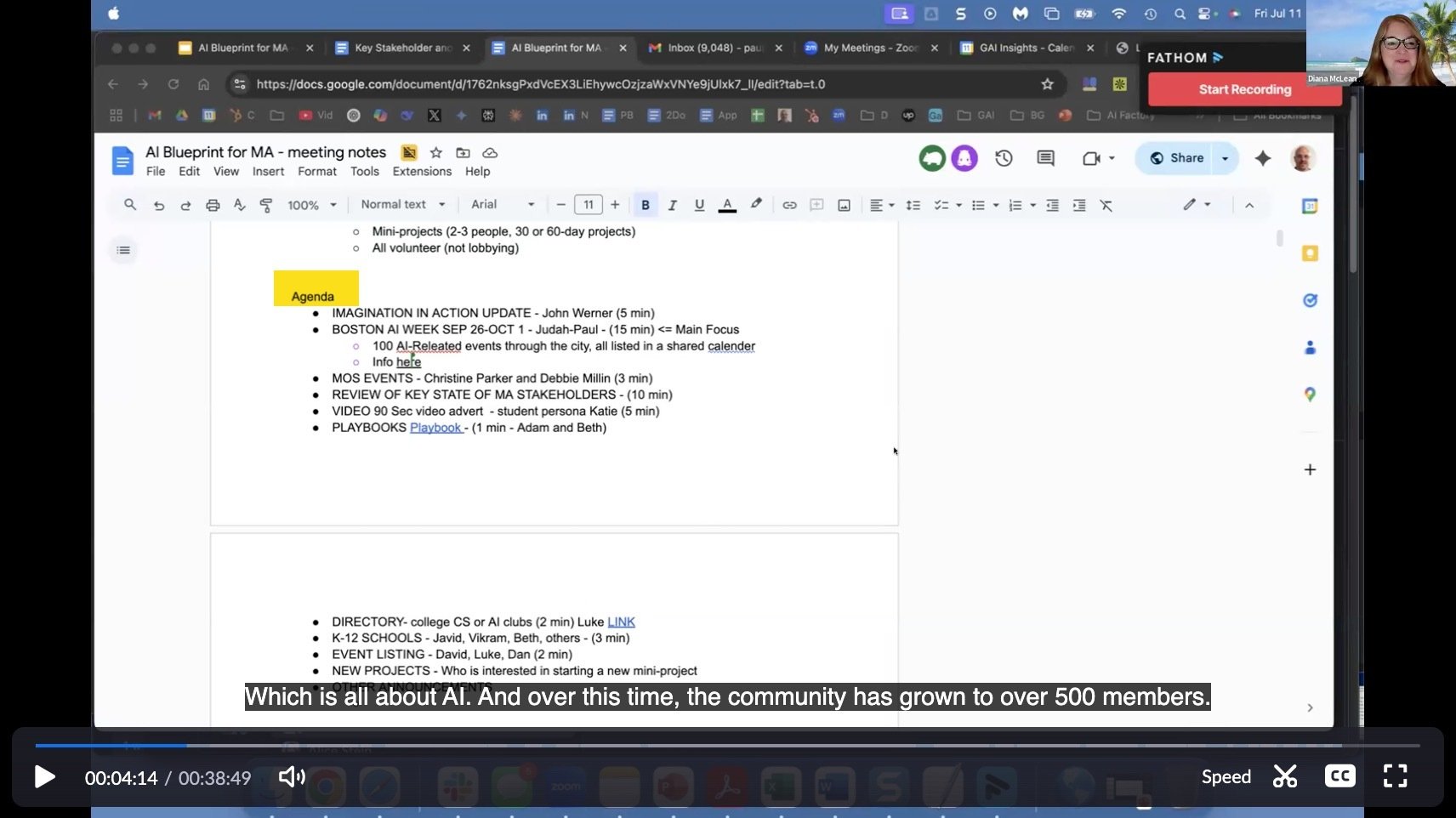The image size is (1456, 818).
Task: Click the font size field 11
Action: [589, 205]
